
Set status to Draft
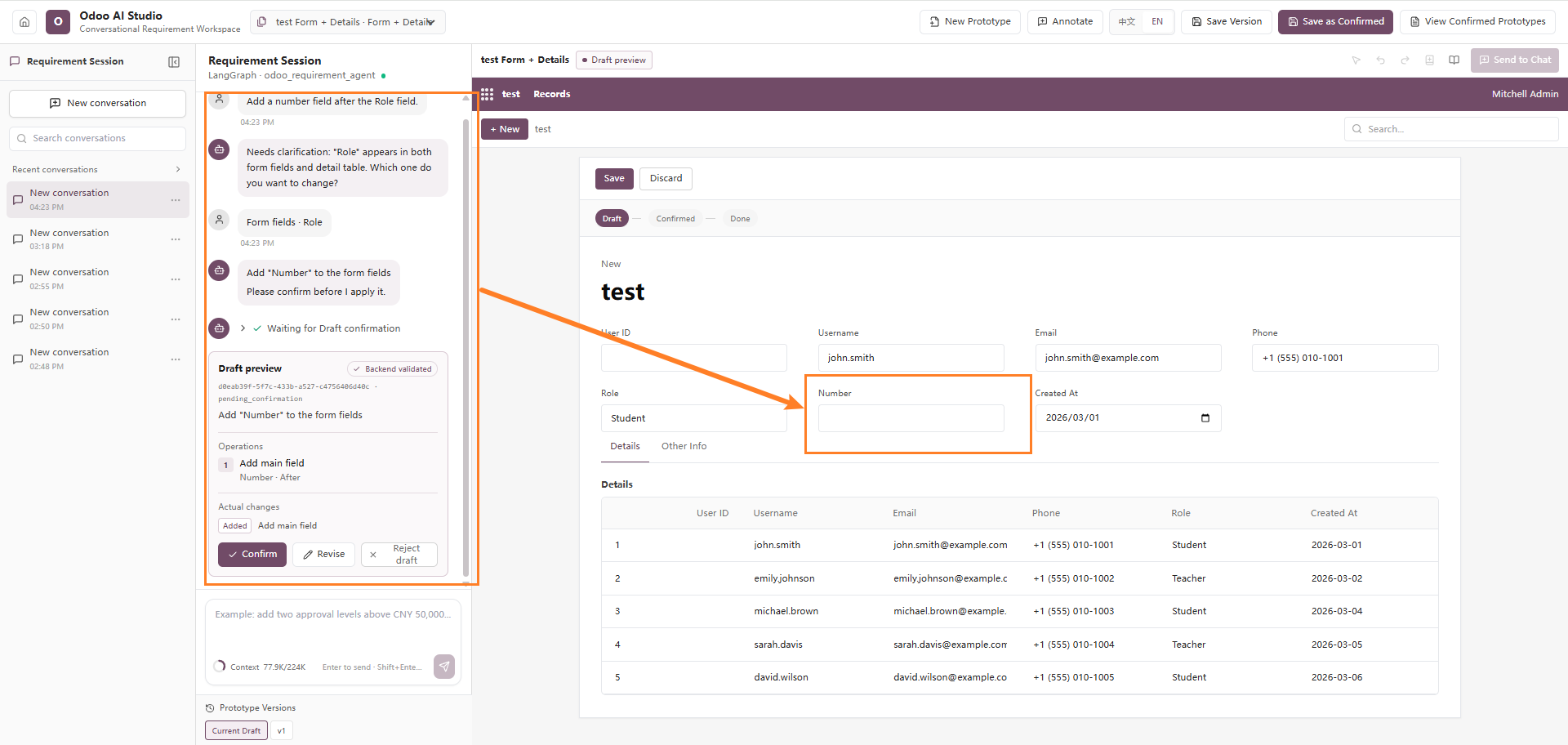(x=612, y=219)
